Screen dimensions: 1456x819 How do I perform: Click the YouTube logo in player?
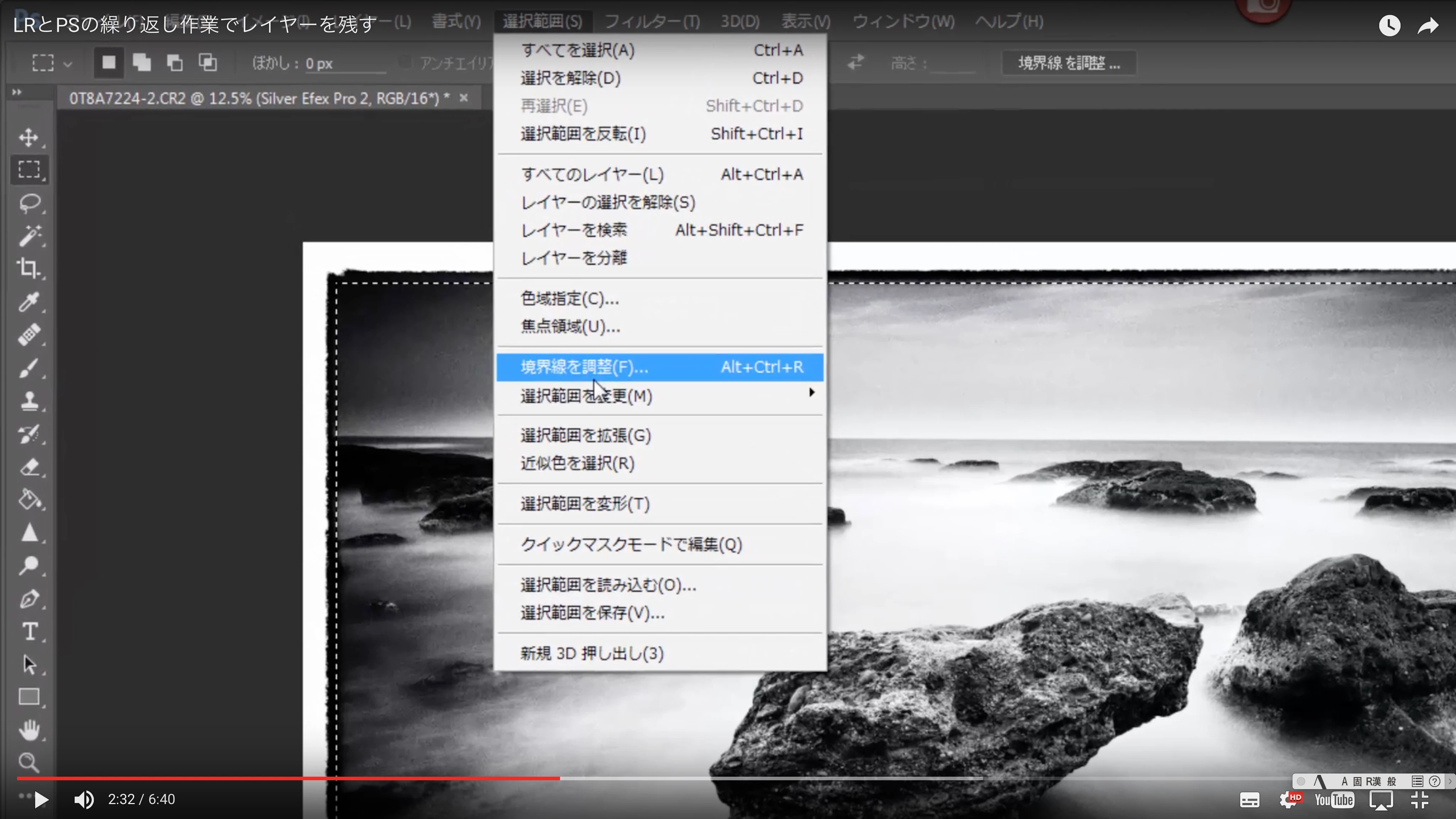(1334, 800)
